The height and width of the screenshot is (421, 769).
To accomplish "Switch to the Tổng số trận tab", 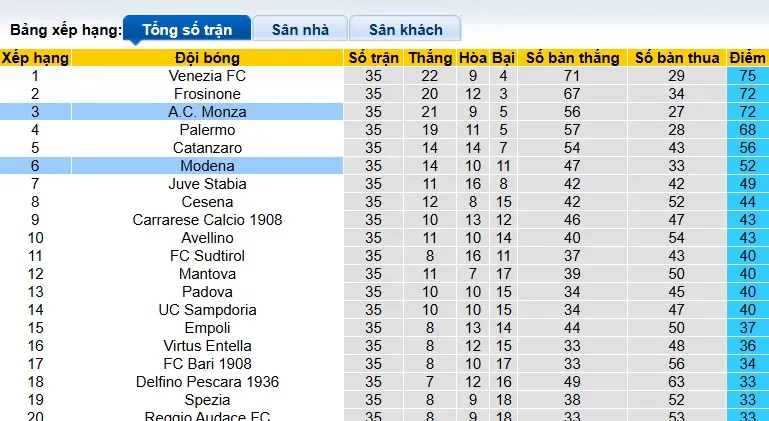I will click(186, 29).
